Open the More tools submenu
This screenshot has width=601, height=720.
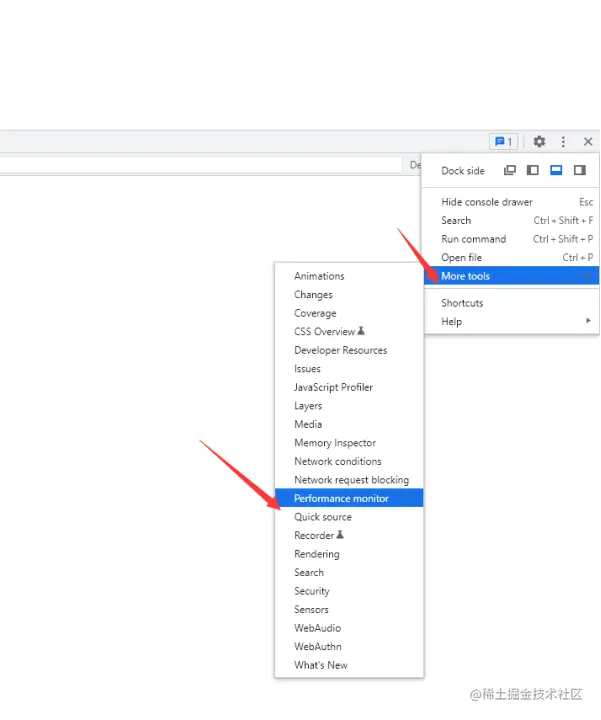point(511,276)
